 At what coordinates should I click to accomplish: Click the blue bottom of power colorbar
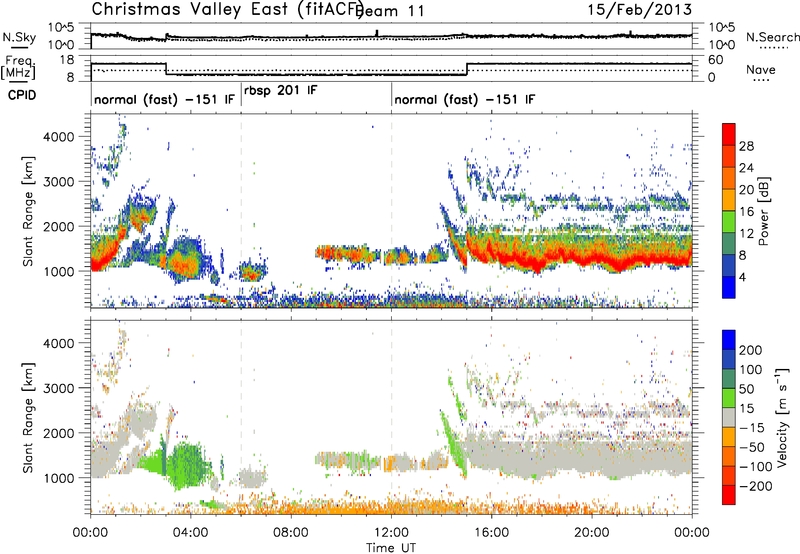(729, 287)
